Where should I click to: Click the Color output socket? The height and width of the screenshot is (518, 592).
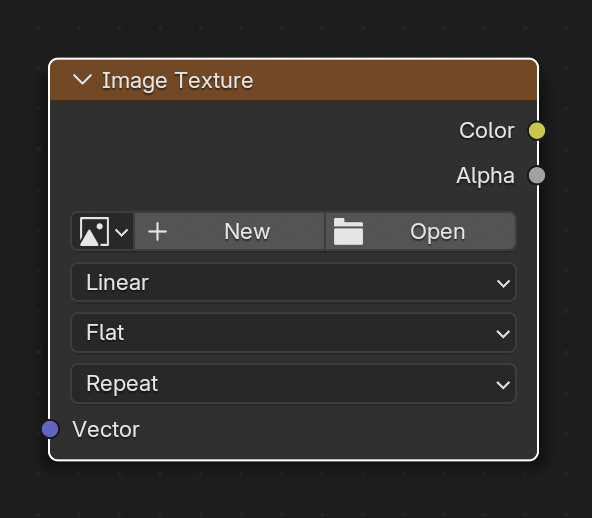point(536,131)
